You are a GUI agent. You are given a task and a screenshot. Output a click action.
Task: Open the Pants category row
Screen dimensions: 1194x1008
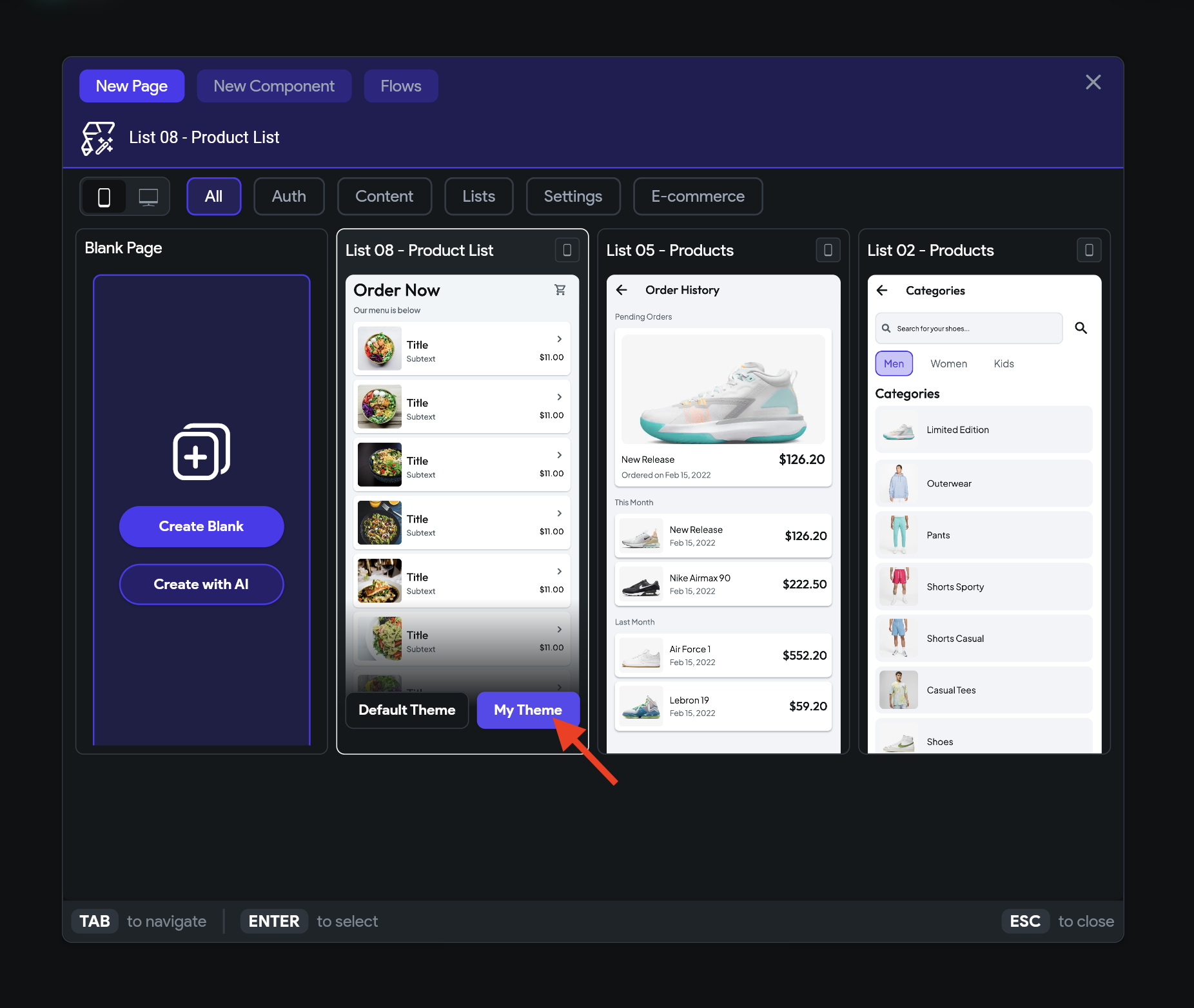point(984,535)
